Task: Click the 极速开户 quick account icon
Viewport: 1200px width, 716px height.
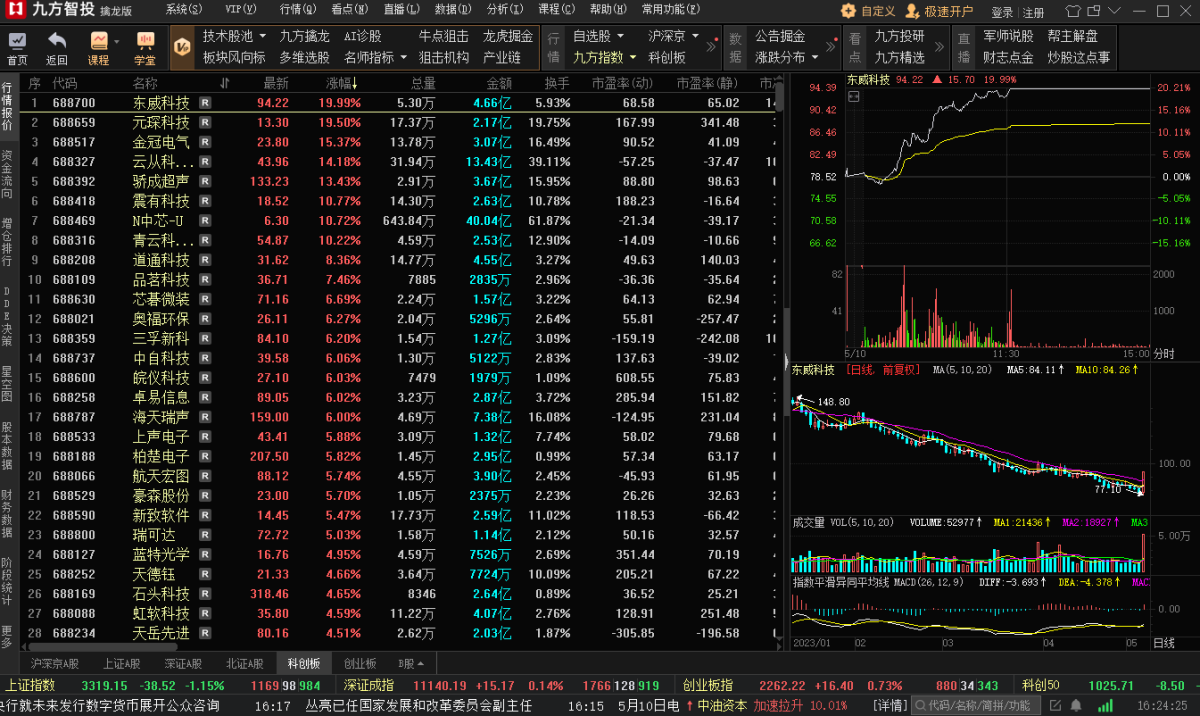Action: tap(913, 12)
